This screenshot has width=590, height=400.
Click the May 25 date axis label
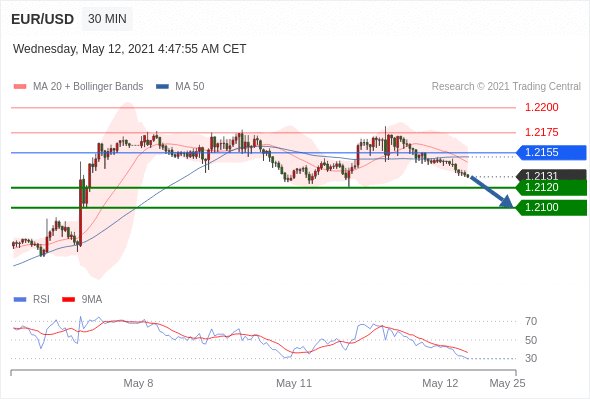pyautogui.click(x=507, y=383)
